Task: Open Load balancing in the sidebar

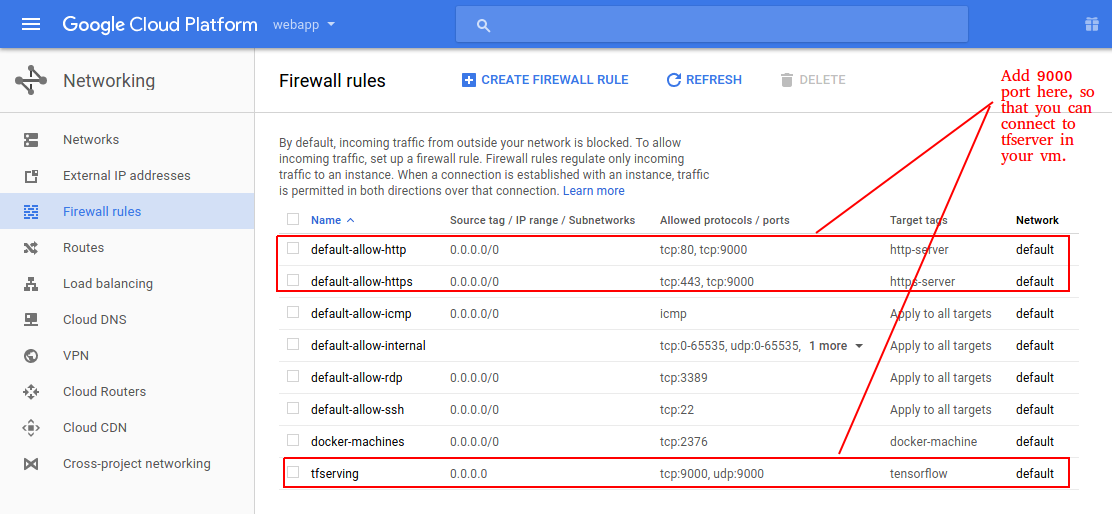Action: 108,284
